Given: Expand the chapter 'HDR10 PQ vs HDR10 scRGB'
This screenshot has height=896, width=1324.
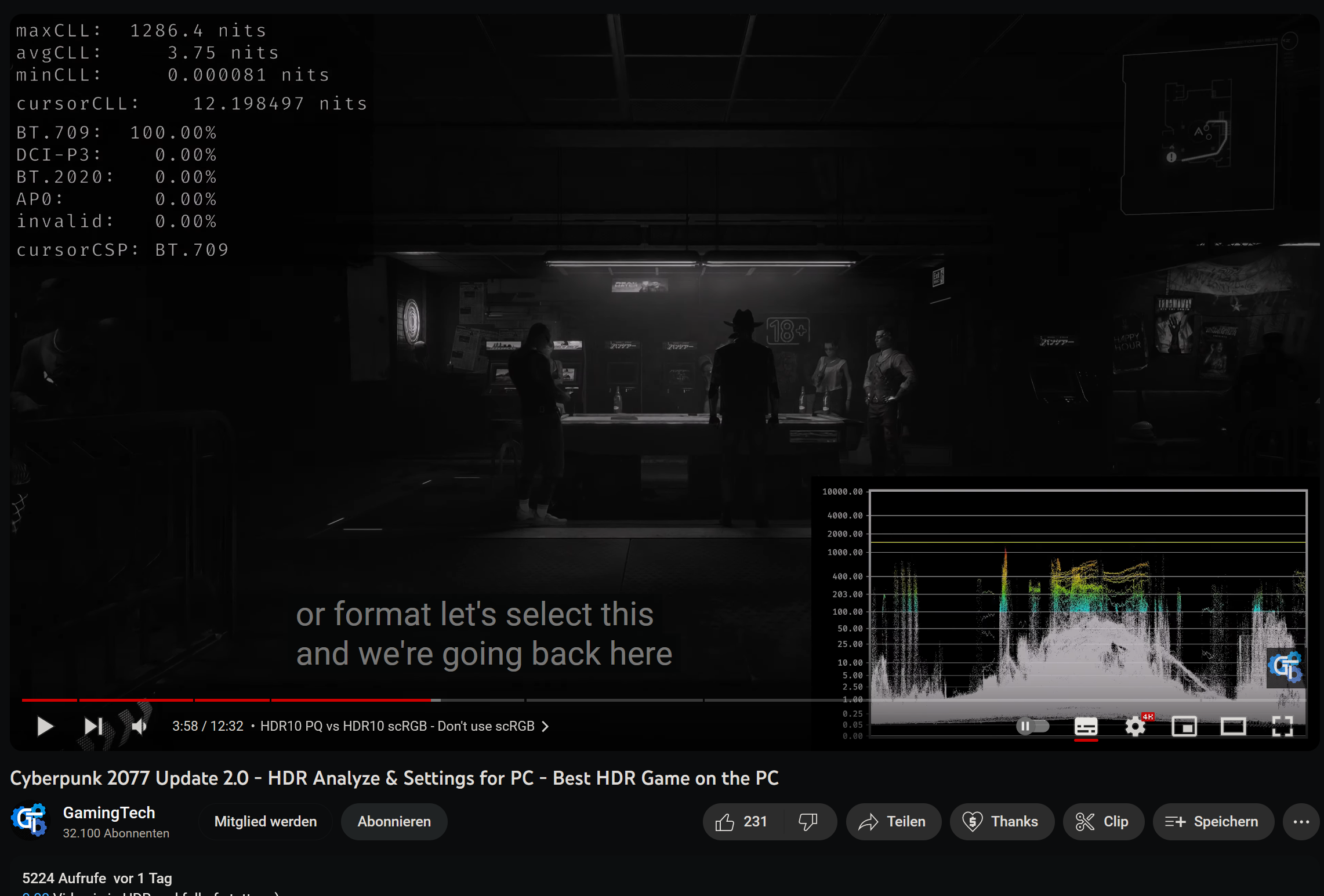Looking at the screenshot, I should coord(404,726).
